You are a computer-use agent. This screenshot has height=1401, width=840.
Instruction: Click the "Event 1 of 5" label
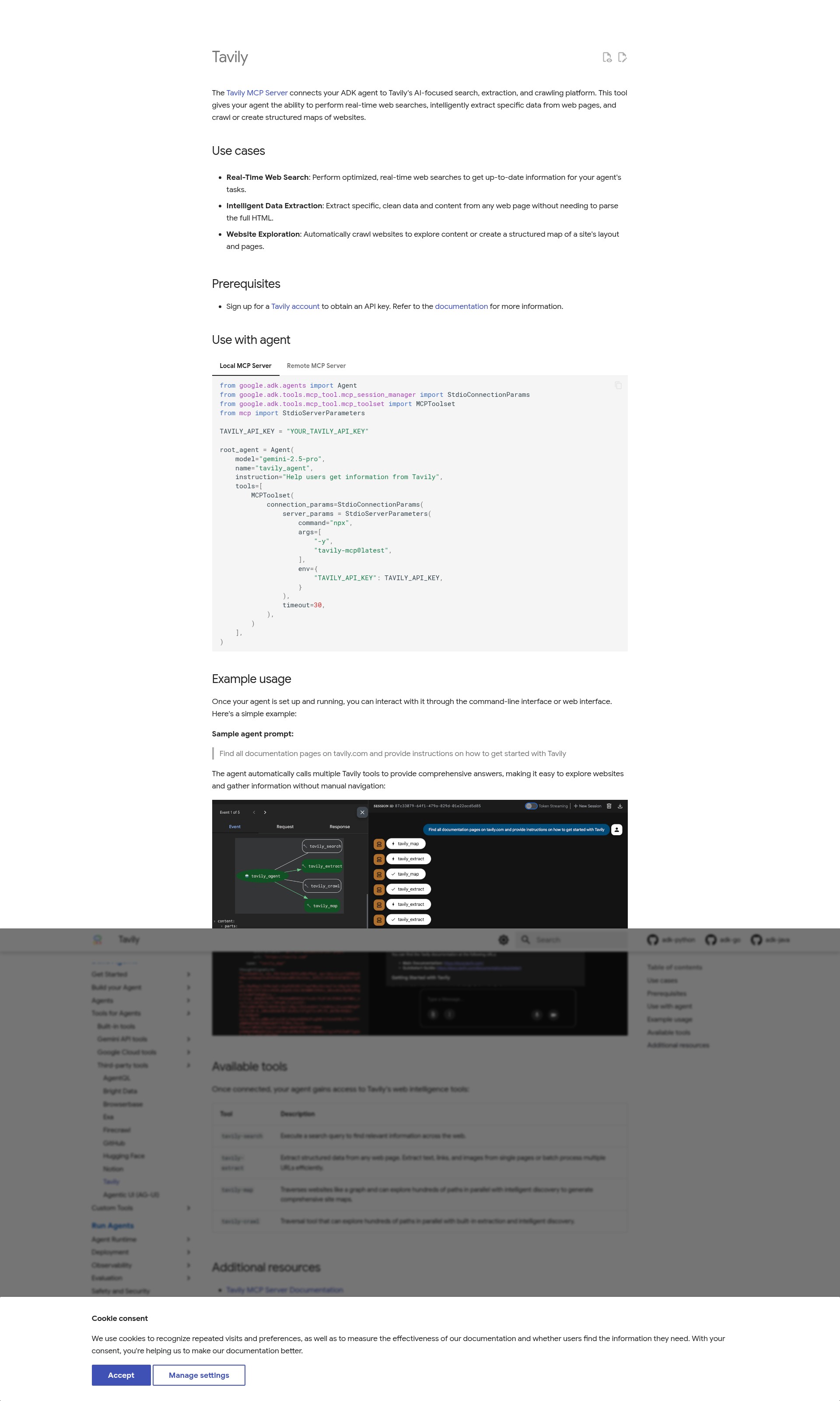(230, 813)
